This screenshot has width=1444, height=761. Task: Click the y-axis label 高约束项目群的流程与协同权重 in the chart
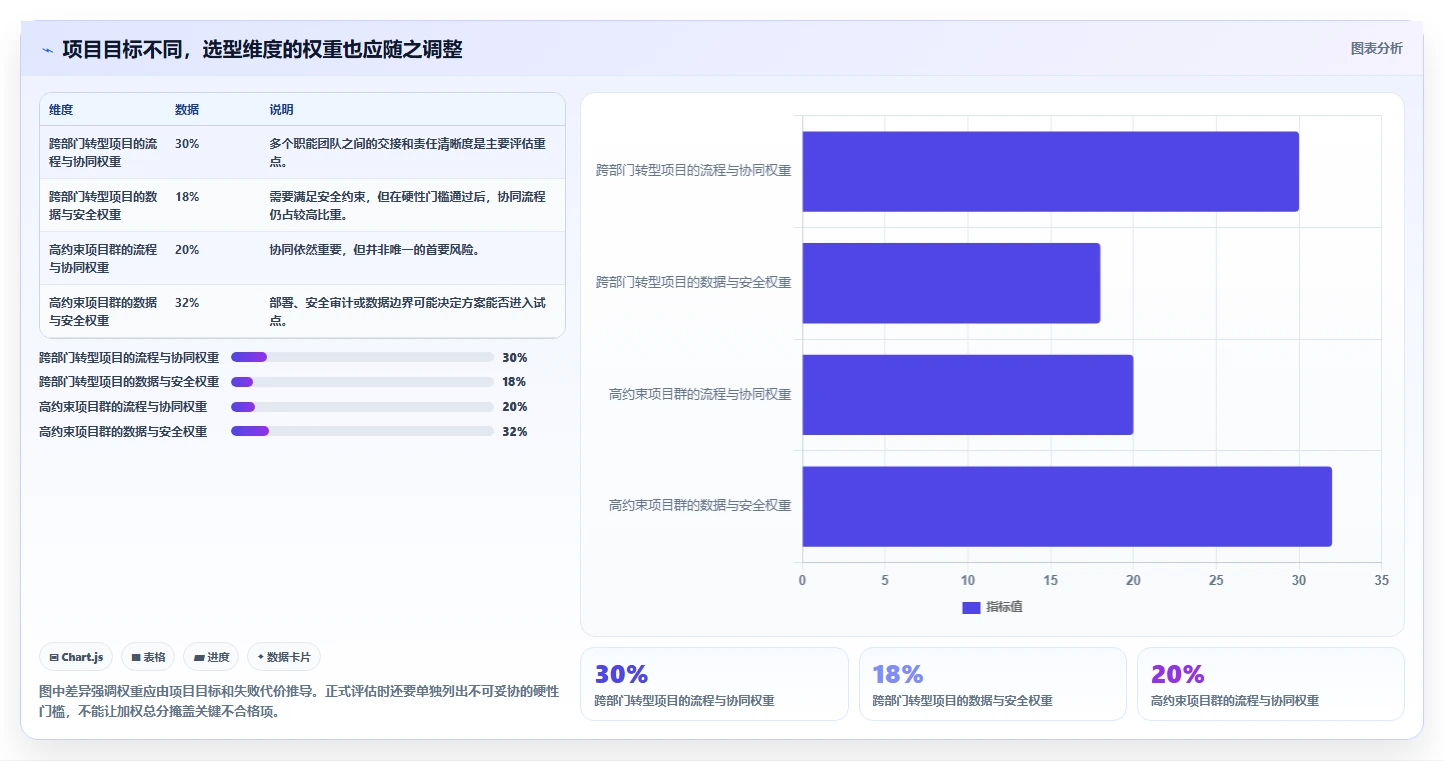[700, 394]
